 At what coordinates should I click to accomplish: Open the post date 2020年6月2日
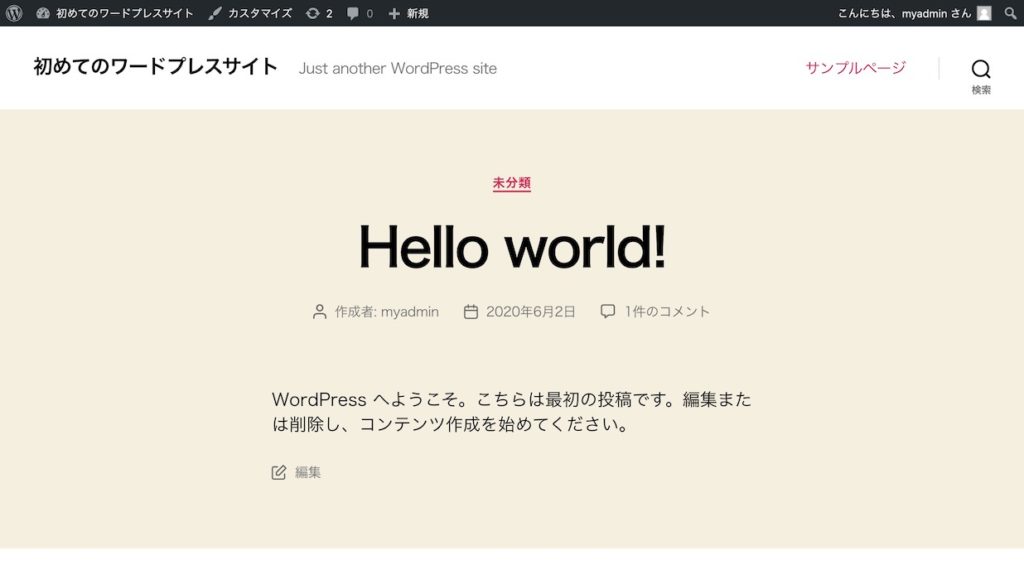pos(530,312)
